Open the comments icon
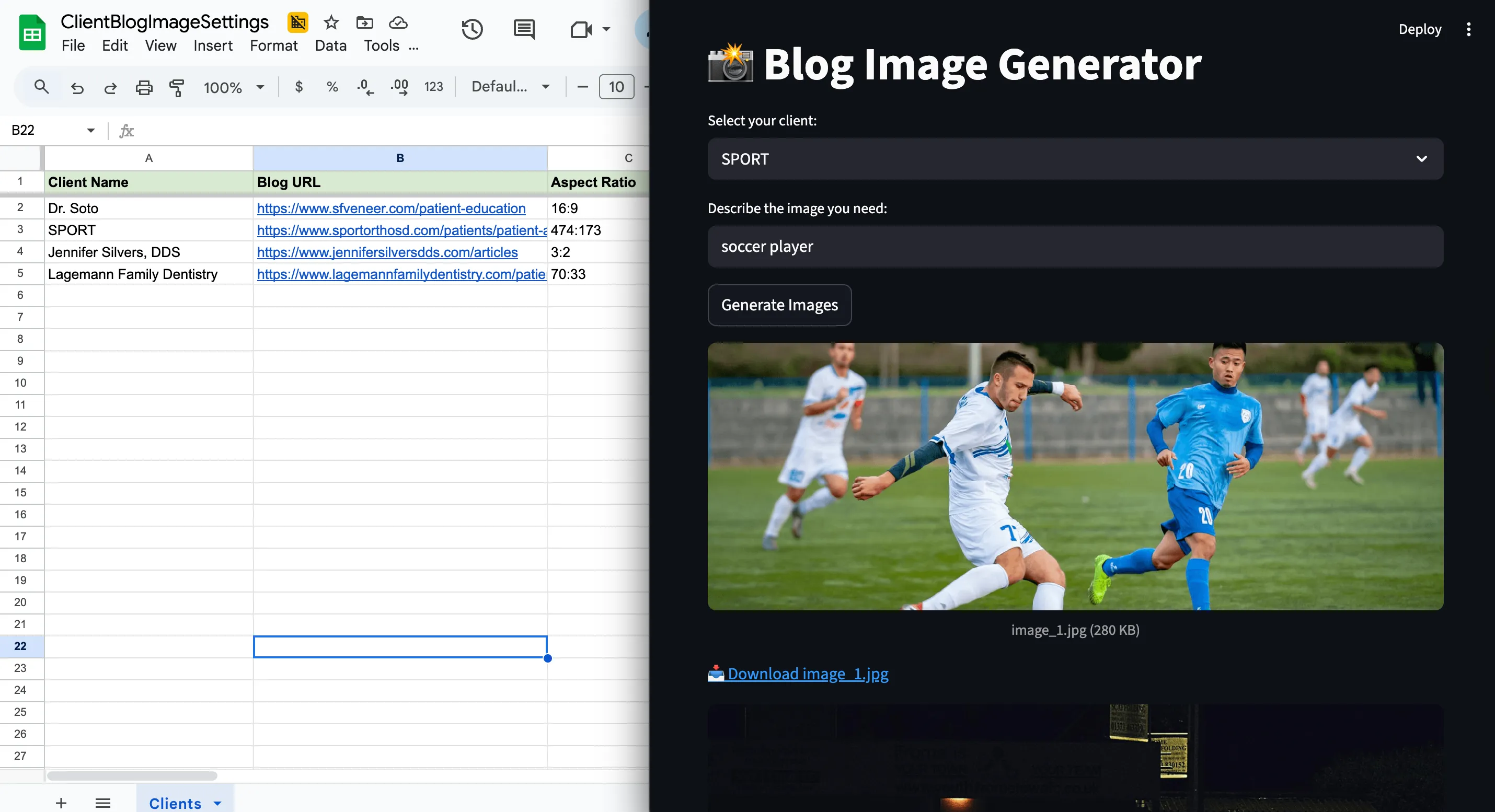The height and width of the screenshot is (812, 1495). [x=524, y=29]
